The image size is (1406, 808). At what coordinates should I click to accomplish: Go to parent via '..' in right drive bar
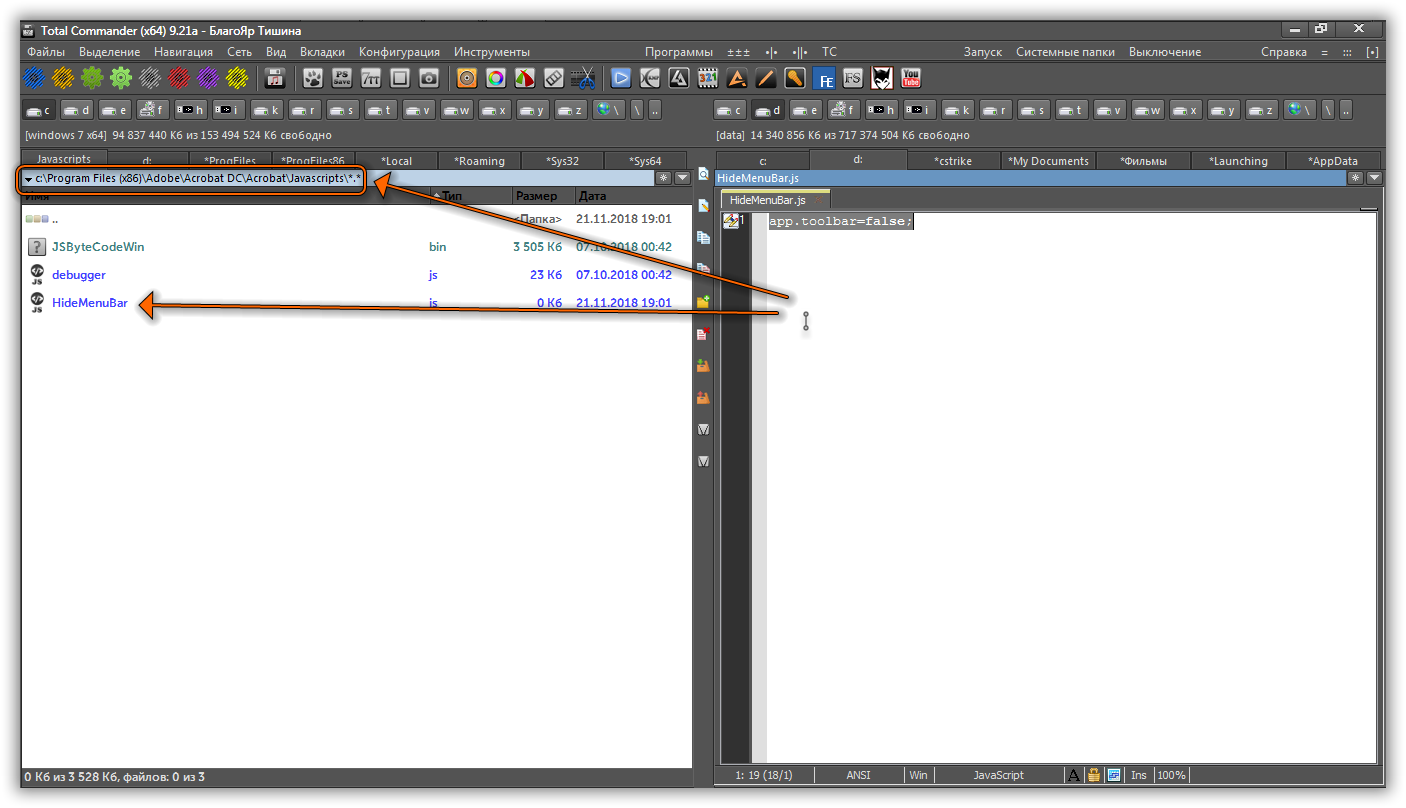[x=1346, y=110]
